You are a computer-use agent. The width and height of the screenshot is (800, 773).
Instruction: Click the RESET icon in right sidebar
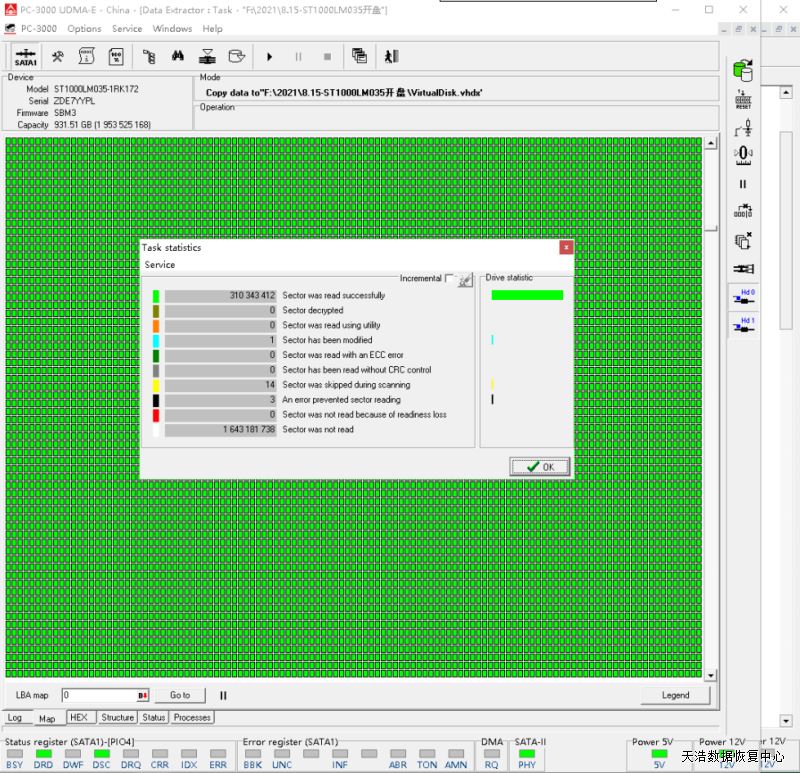[743, 100]
